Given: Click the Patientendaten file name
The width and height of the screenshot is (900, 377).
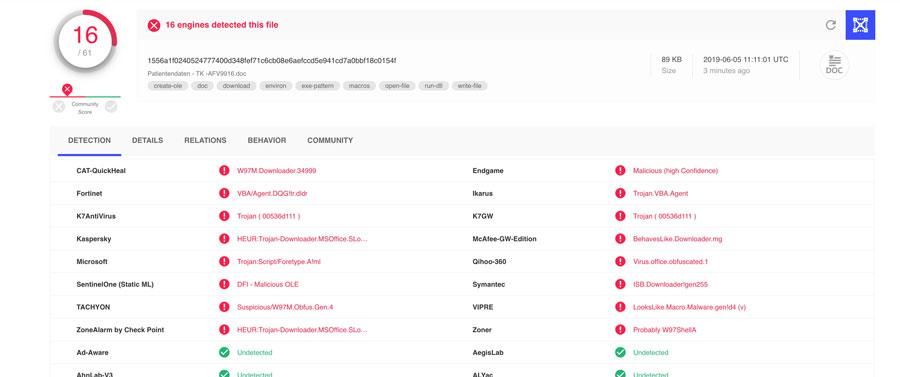Looking at the screenshot, I should coord(197,73).
